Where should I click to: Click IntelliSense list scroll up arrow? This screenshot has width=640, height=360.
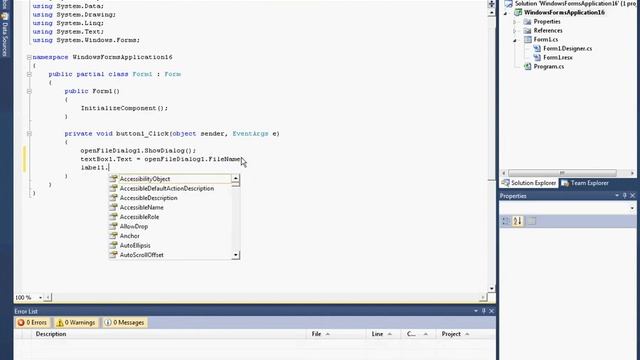(236, 178)
